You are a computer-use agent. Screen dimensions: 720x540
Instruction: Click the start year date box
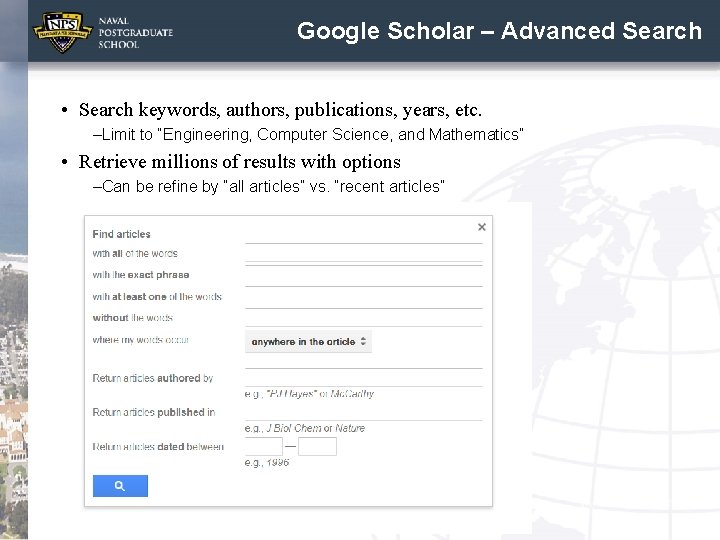264,446
